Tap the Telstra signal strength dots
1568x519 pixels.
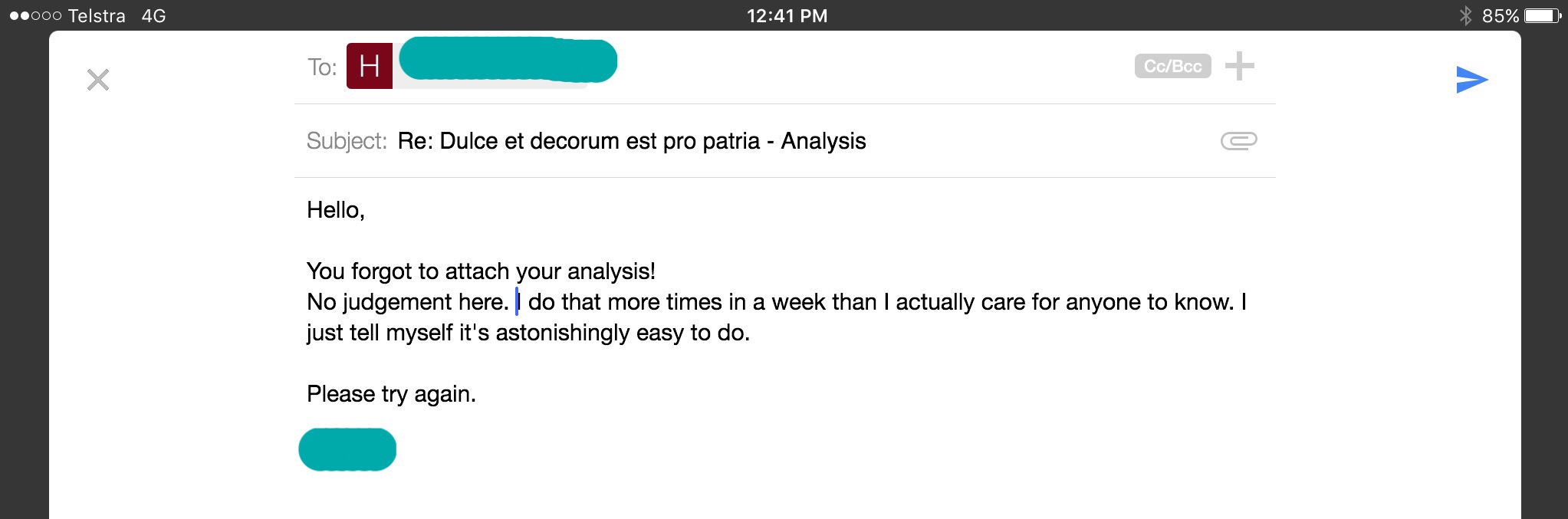click(35, 15)
